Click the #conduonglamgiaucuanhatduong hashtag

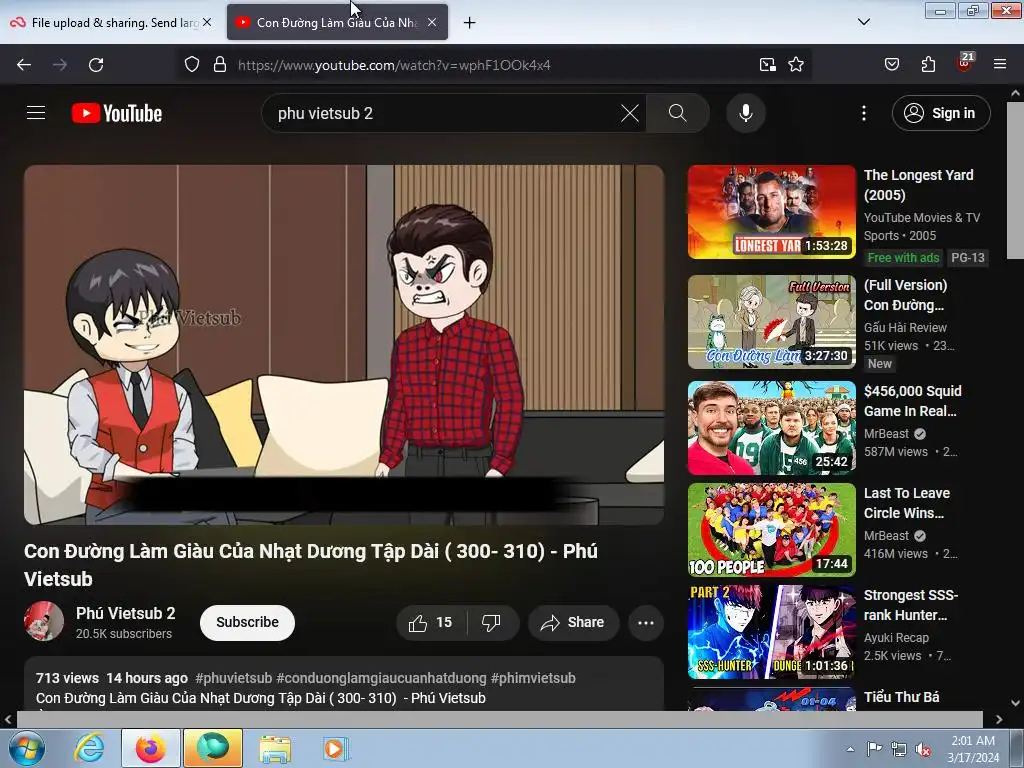pyautogui.click(x=381, y=678)
